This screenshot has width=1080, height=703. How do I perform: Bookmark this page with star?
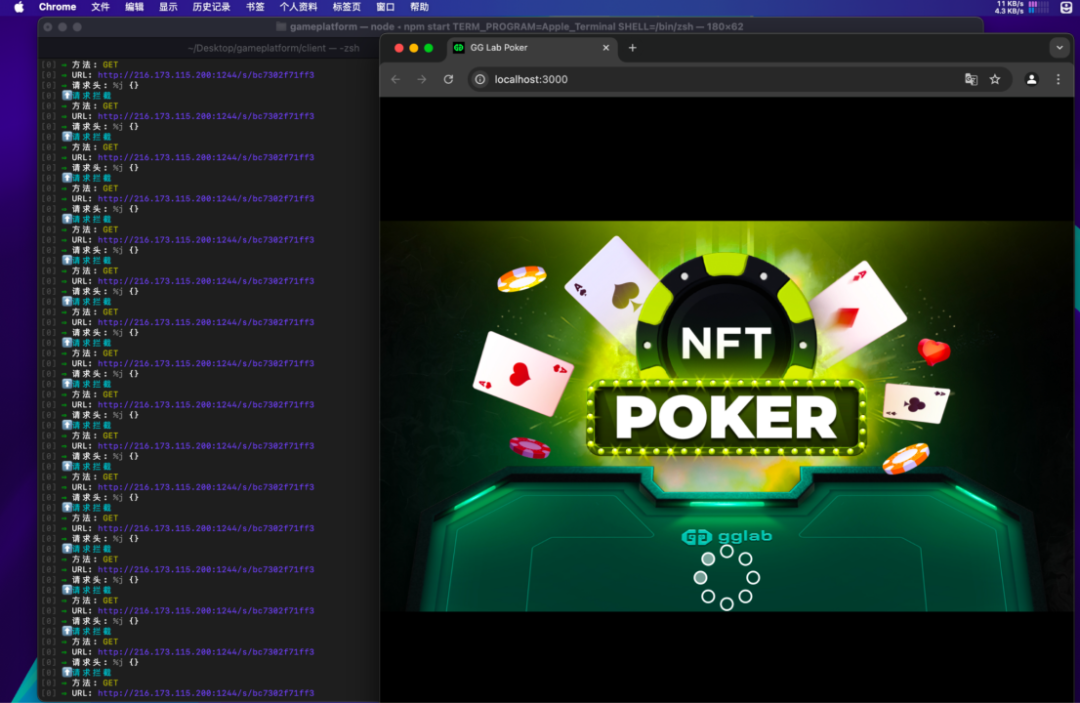click(x=995, y=79)
